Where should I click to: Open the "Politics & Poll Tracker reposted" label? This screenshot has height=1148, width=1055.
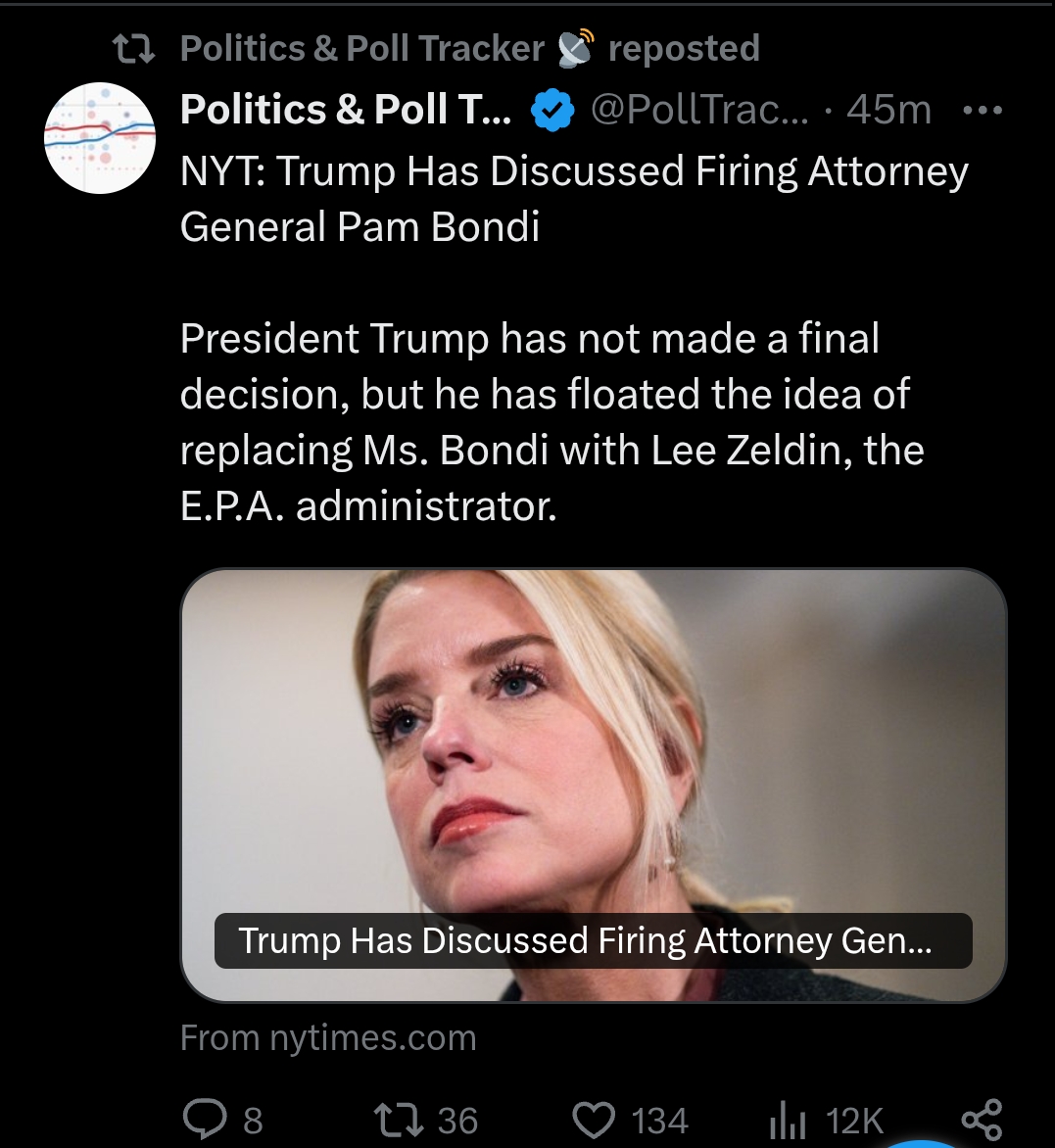[x=470, y=49]
